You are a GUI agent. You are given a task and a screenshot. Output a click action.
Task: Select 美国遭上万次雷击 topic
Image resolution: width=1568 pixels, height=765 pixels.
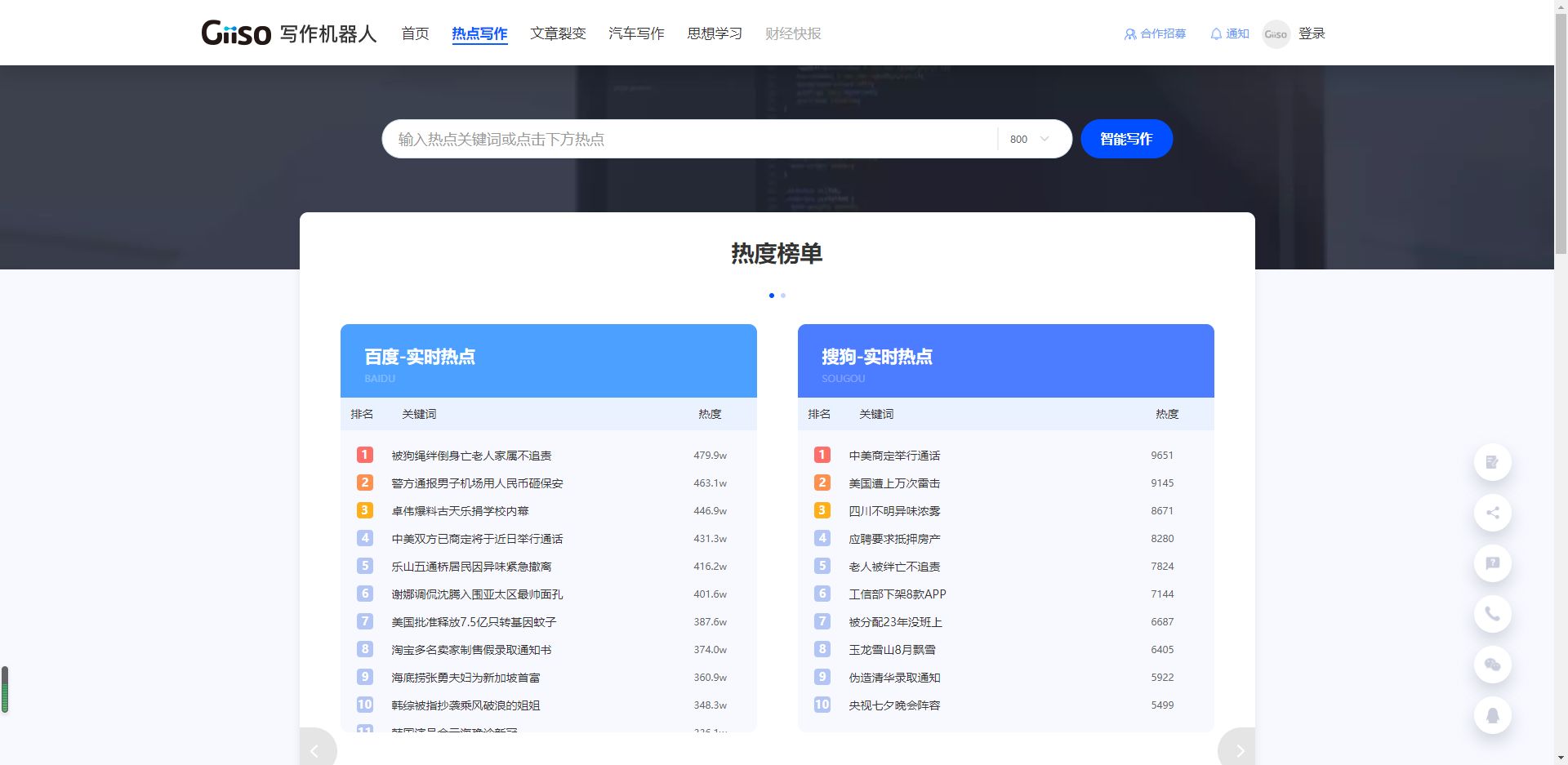[x=894, y=483]
